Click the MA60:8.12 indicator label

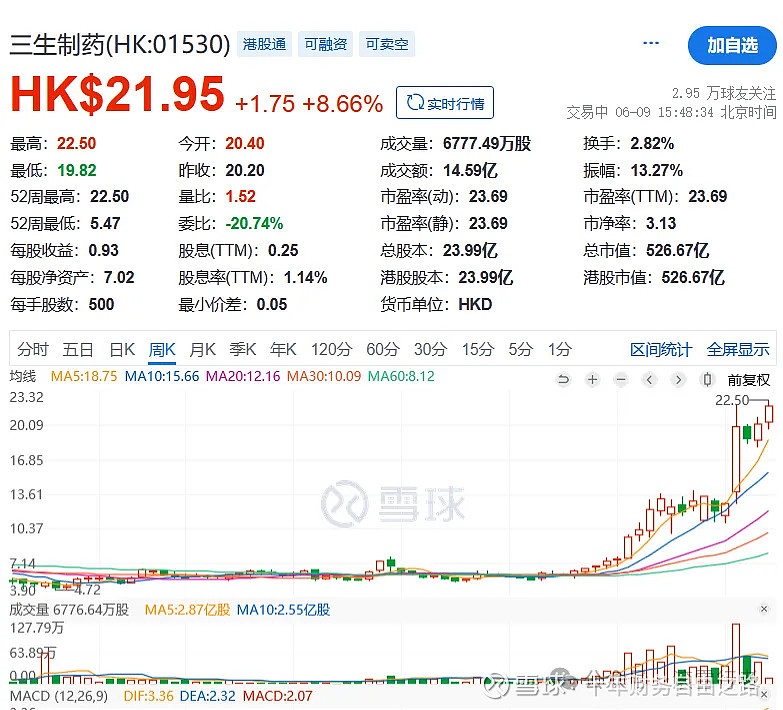click(x=401, y=376)
